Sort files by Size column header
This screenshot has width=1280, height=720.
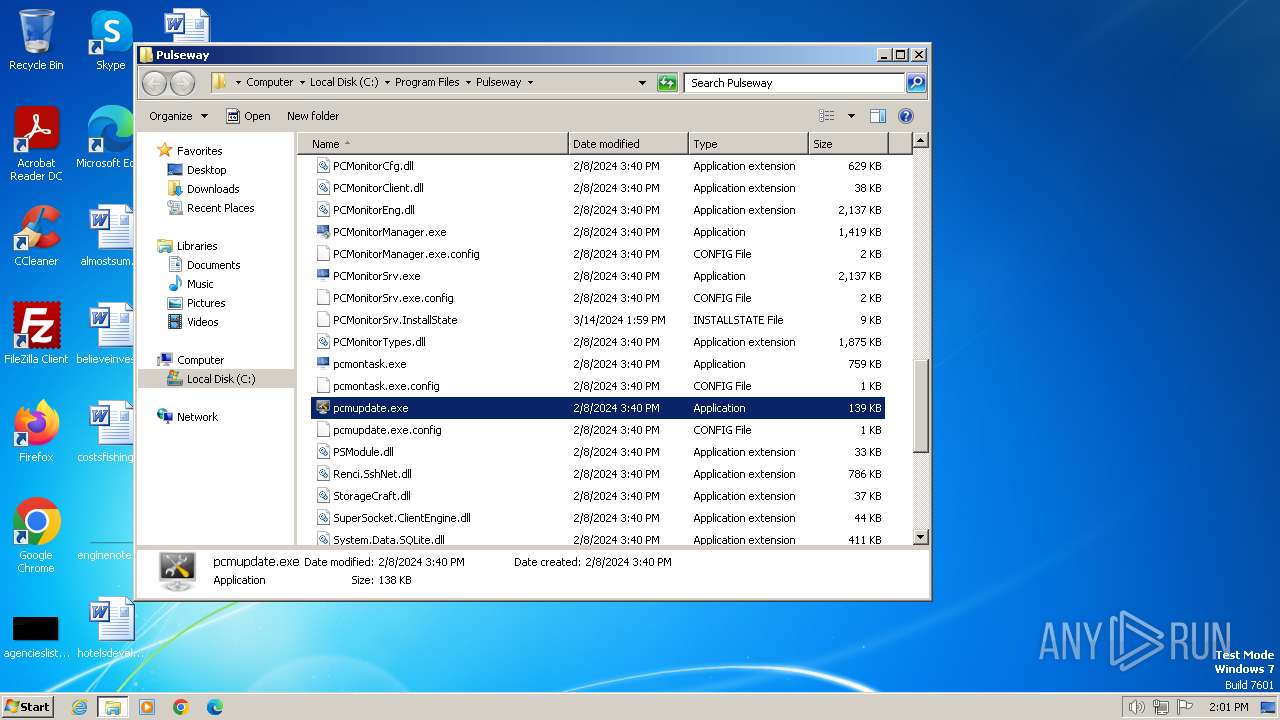(x=848, y=144)
